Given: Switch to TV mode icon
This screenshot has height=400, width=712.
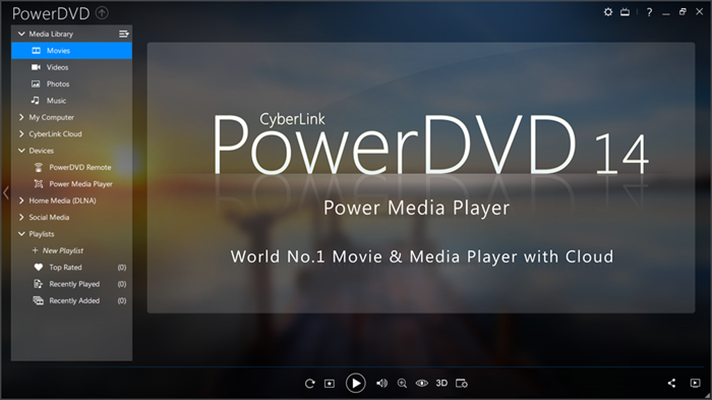Looking at the screenshot, I should [625, 12].
